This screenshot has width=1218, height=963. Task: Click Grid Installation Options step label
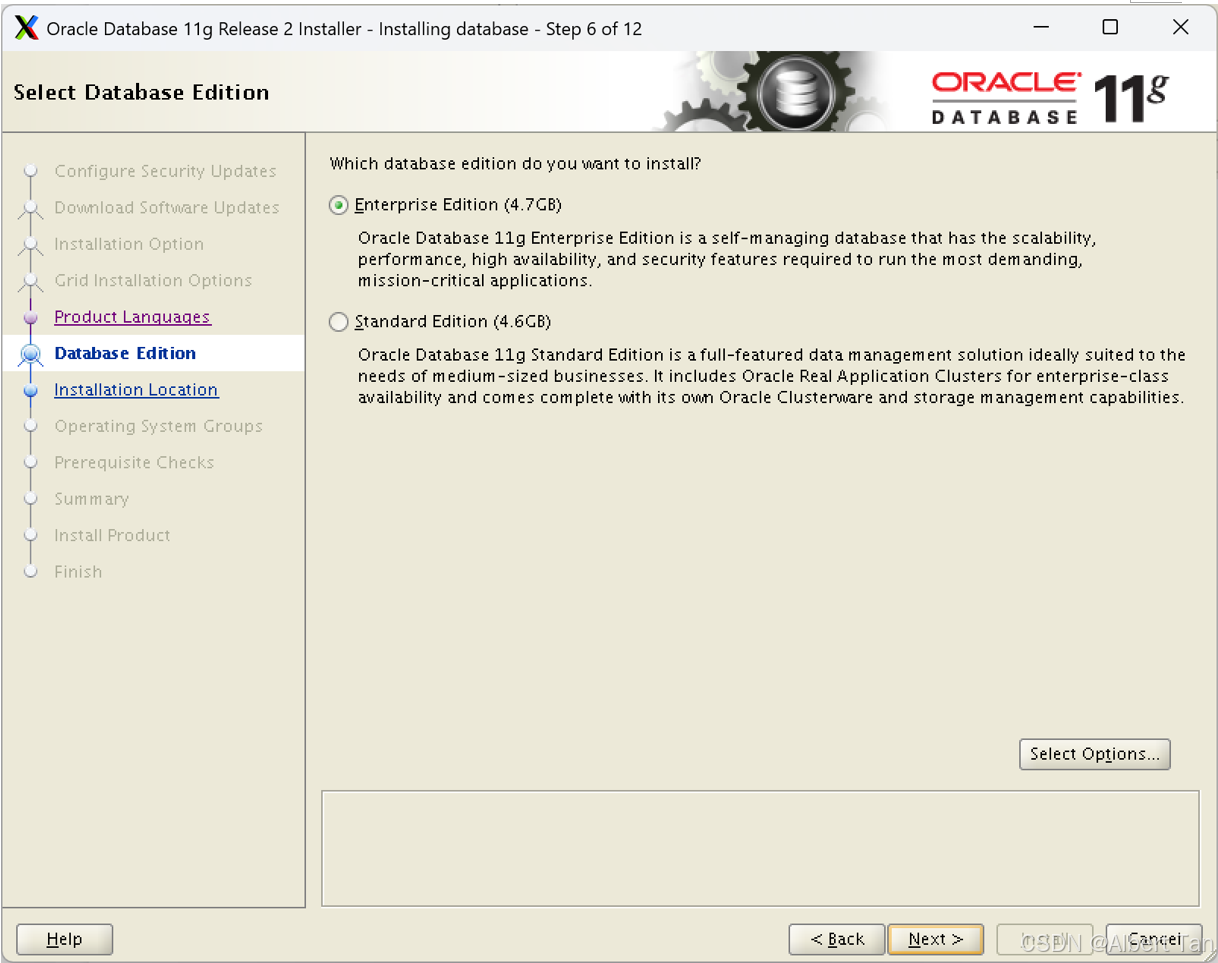[x=153, y=281]
